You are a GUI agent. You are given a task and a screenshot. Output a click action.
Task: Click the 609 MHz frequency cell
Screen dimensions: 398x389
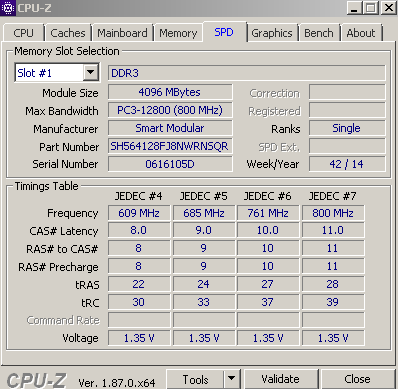[x=139, y=213]
